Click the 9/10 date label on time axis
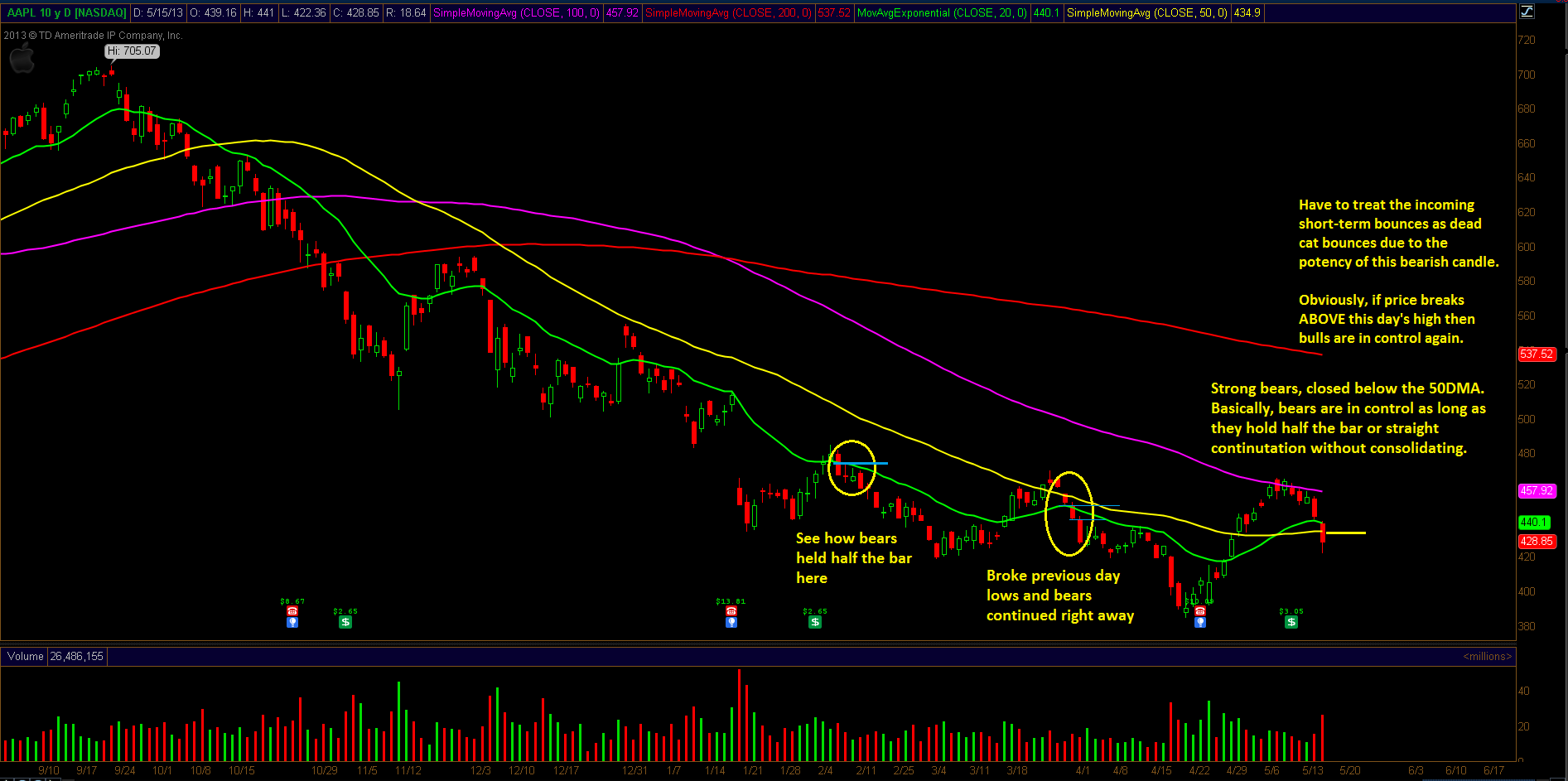The image size is (1568, 781). 49,770
